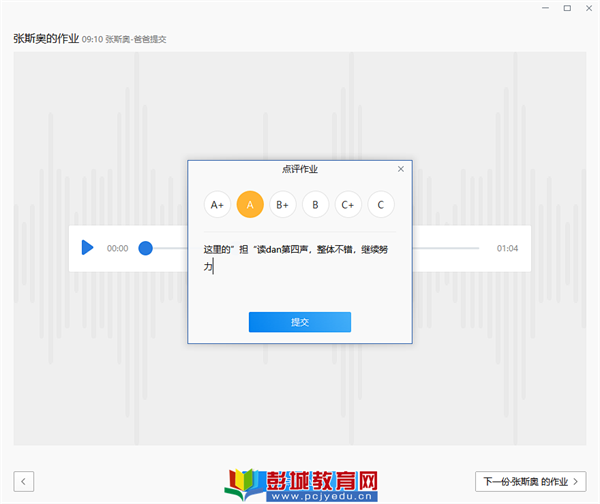Click the 点评作业 dialog title

point(300,169)
